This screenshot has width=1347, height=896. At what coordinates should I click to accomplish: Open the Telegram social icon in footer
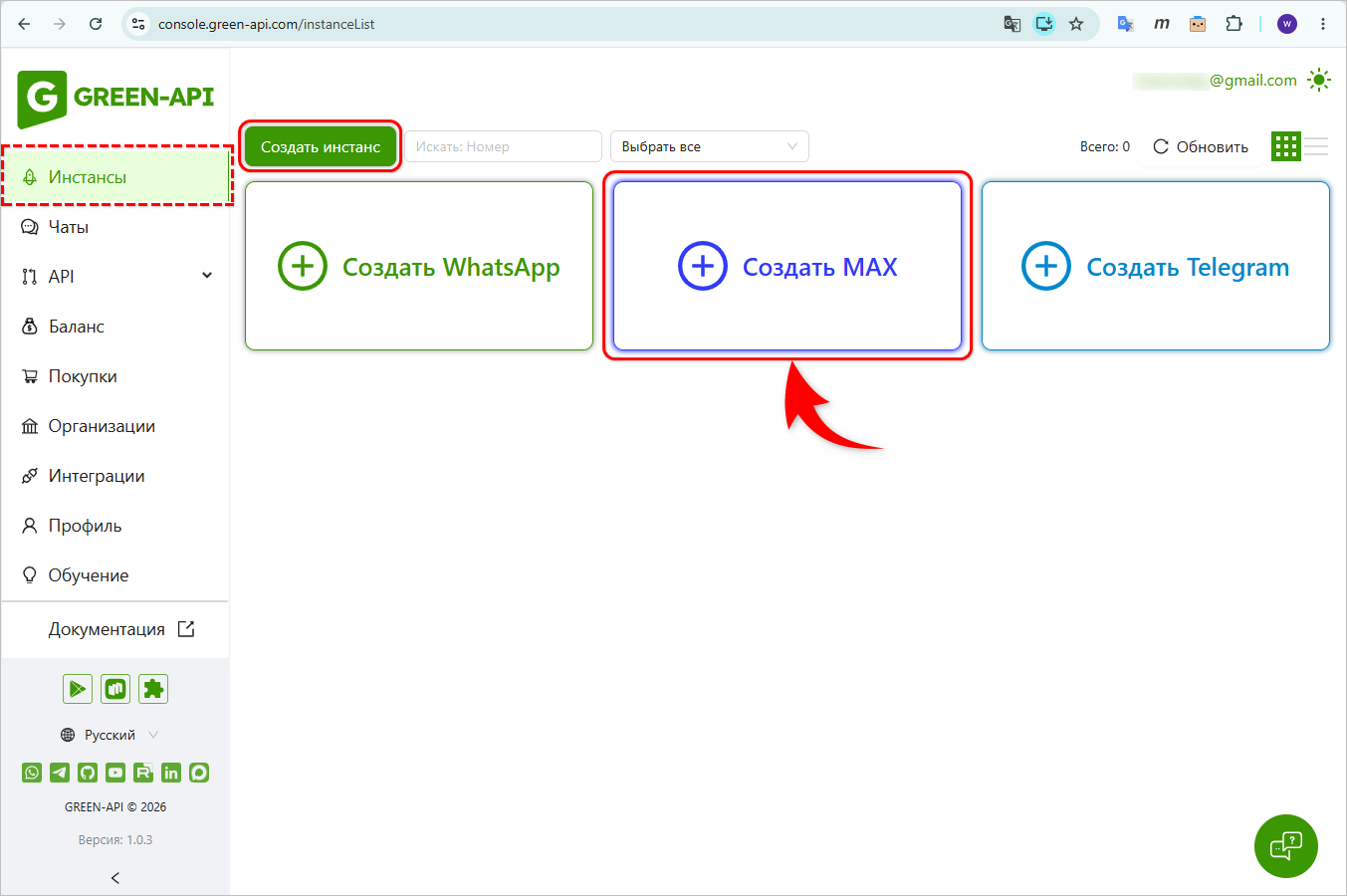60,773
